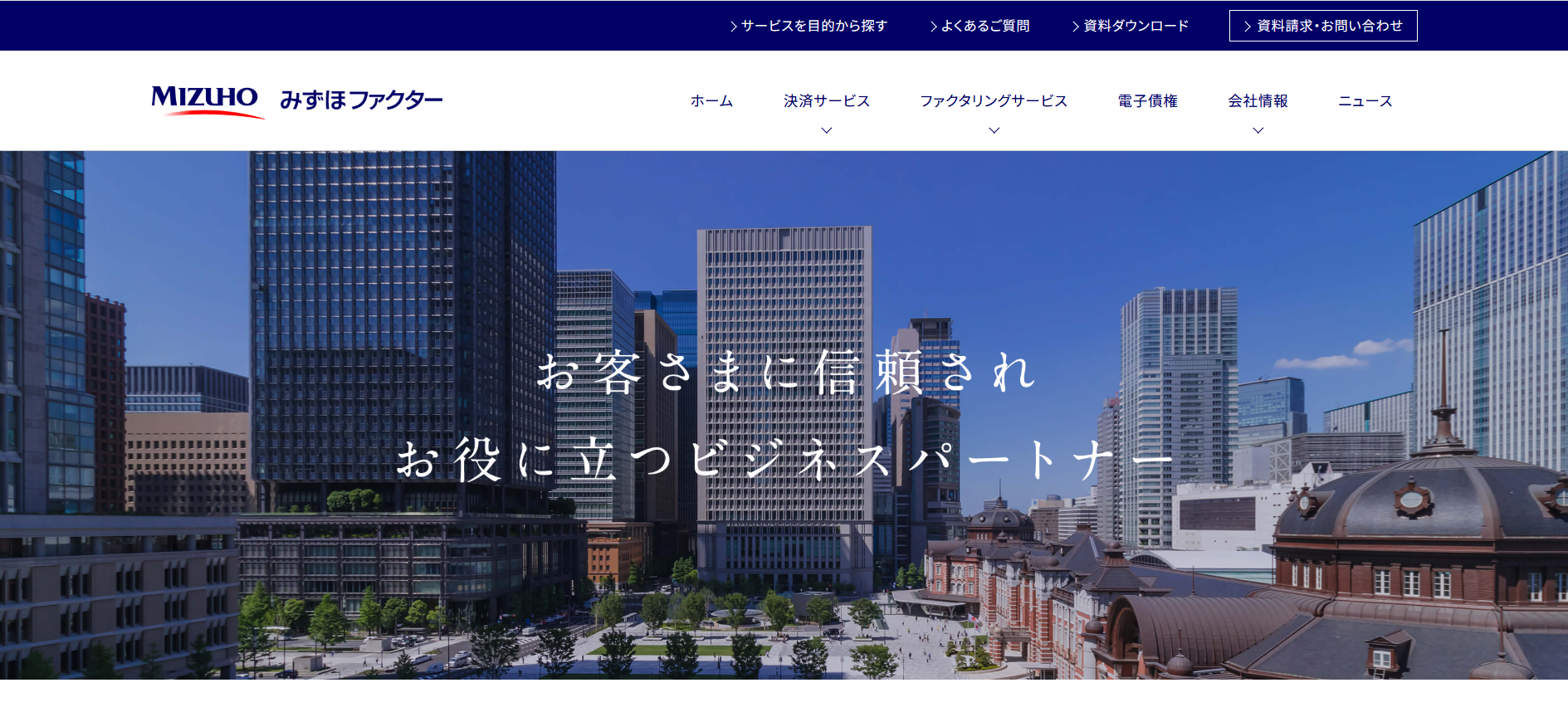Open the ファクタリングサービス menu item
The height and width of the screenshot is (712, 1568).
coord(994,100)
